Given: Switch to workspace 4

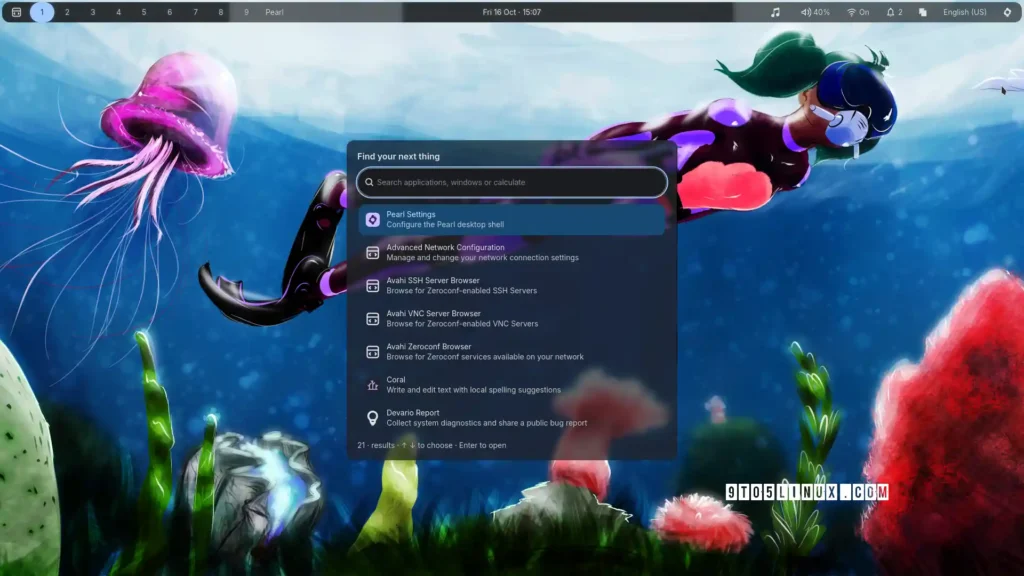Looking at the screenshot, I should (x=118, y=12).
